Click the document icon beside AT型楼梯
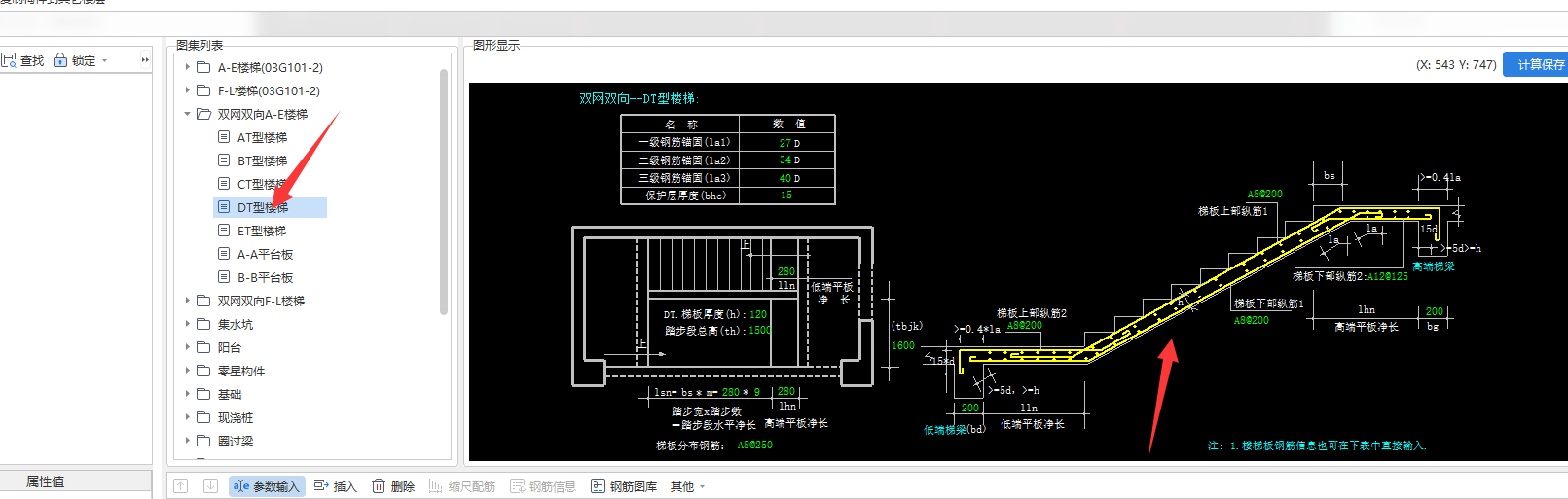Viewport: 1568px width, 499px height. tap(224, 137)
